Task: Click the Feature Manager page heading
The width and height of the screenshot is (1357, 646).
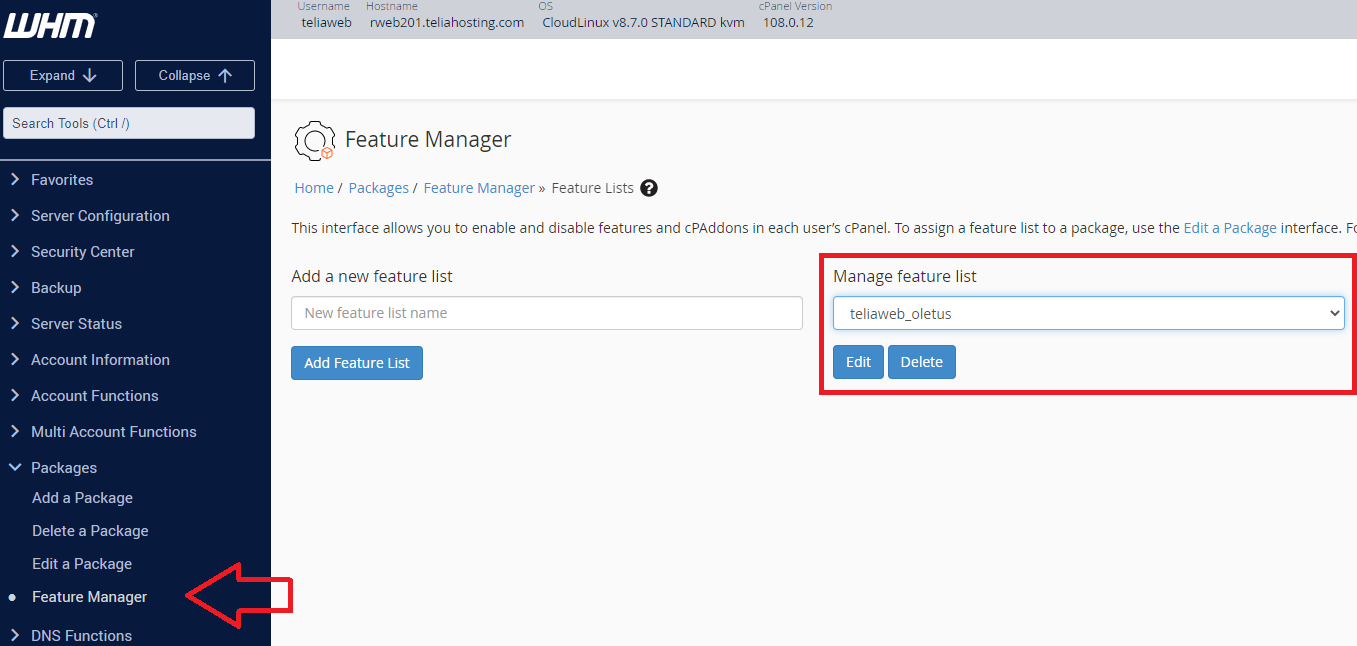Action: pos(428,140)
